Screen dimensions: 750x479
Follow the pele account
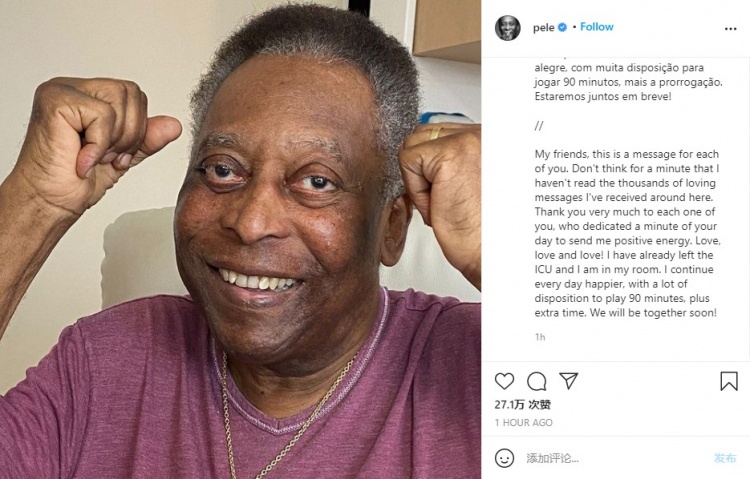tap(596, 27)
